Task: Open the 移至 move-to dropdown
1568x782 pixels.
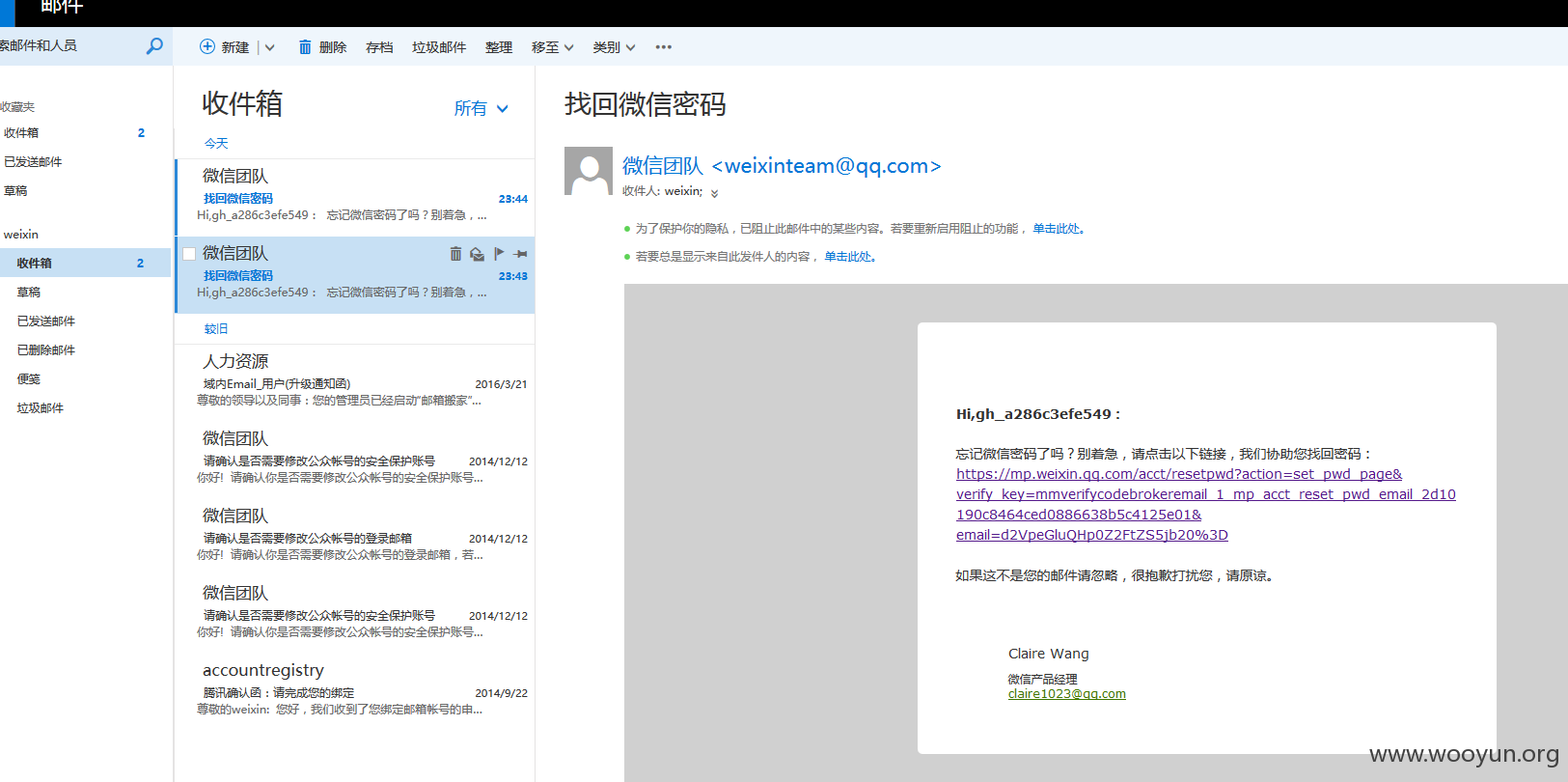Action: click(x=553, y=47)
